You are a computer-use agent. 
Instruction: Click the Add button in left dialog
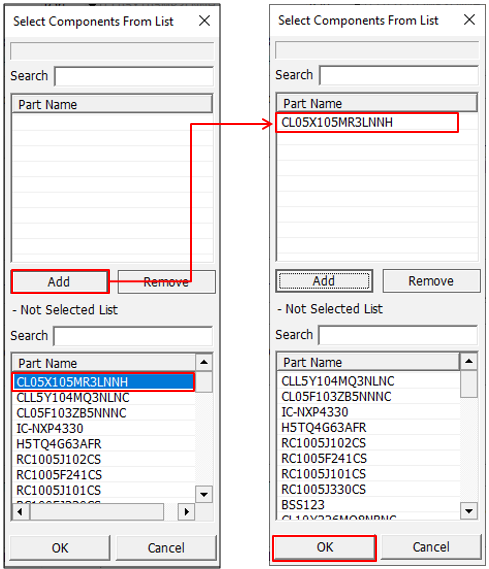tap(60, 281)
